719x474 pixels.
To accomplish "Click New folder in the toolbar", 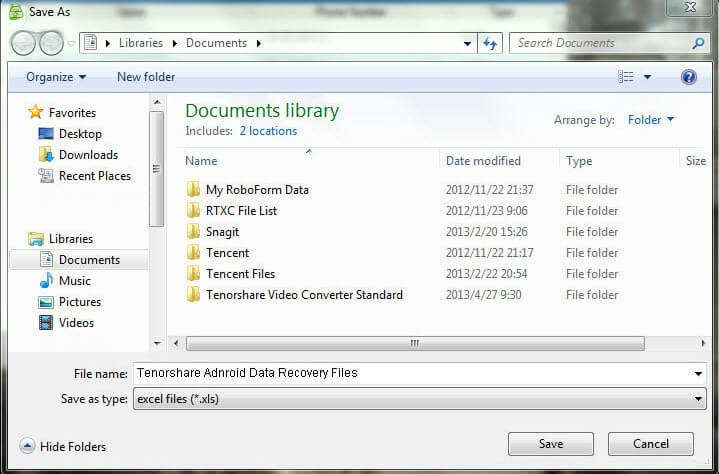I will [x=146, y=77].
